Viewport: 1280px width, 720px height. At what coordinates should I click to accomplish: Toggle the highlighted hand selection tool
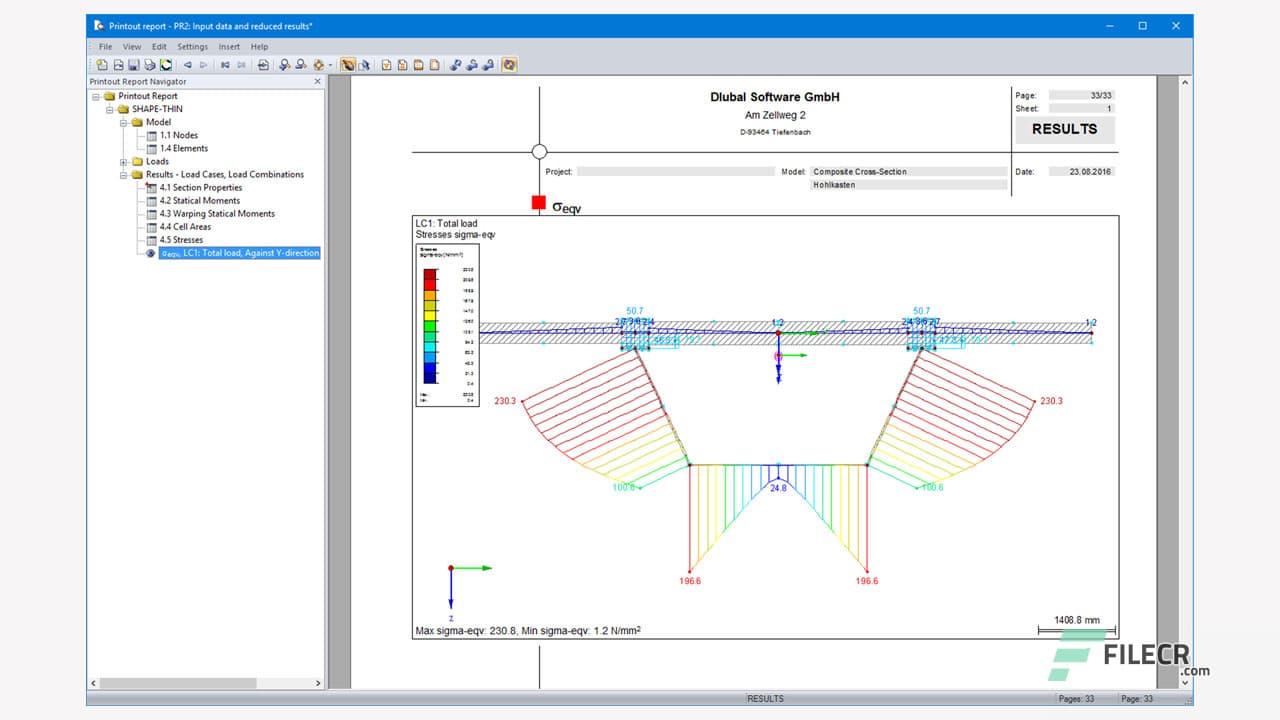tap(348, 65)
